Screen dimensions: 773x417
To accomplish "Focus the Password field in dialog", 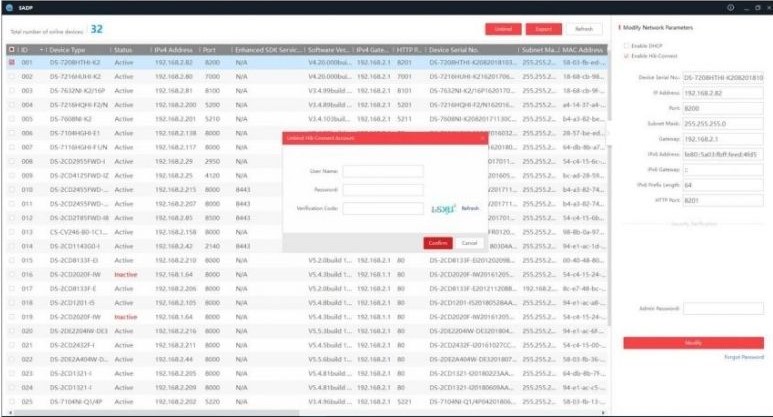I will 383,190.
